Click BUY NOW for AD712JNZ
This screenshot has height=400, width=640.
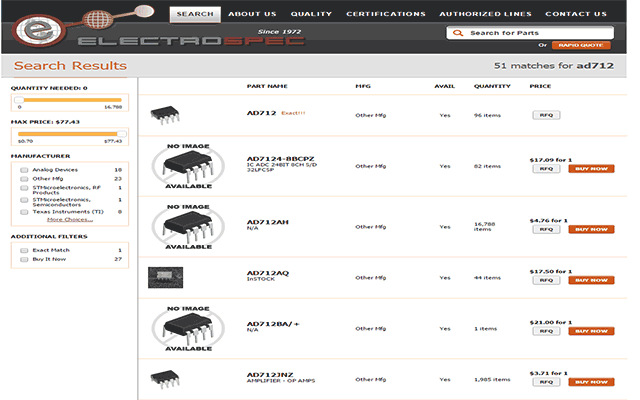coord(591,382)
